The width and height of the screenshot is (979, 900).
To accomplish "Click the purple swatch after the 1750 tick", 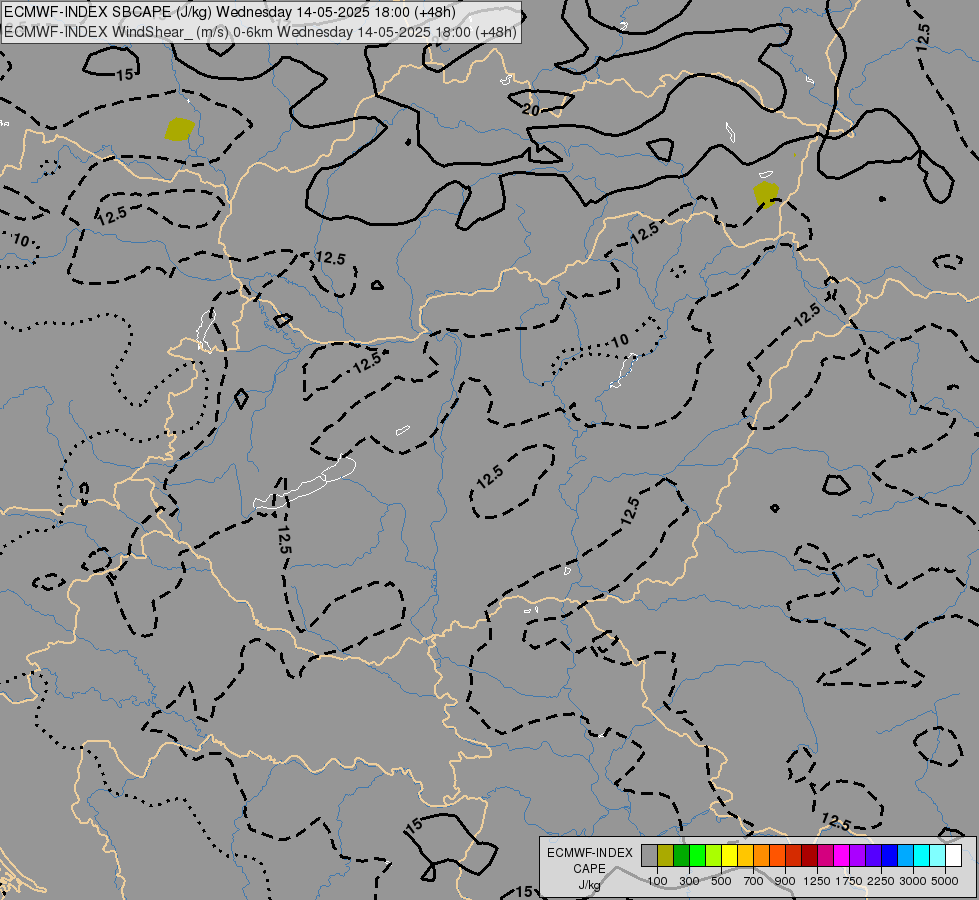I will click(858, 855).
